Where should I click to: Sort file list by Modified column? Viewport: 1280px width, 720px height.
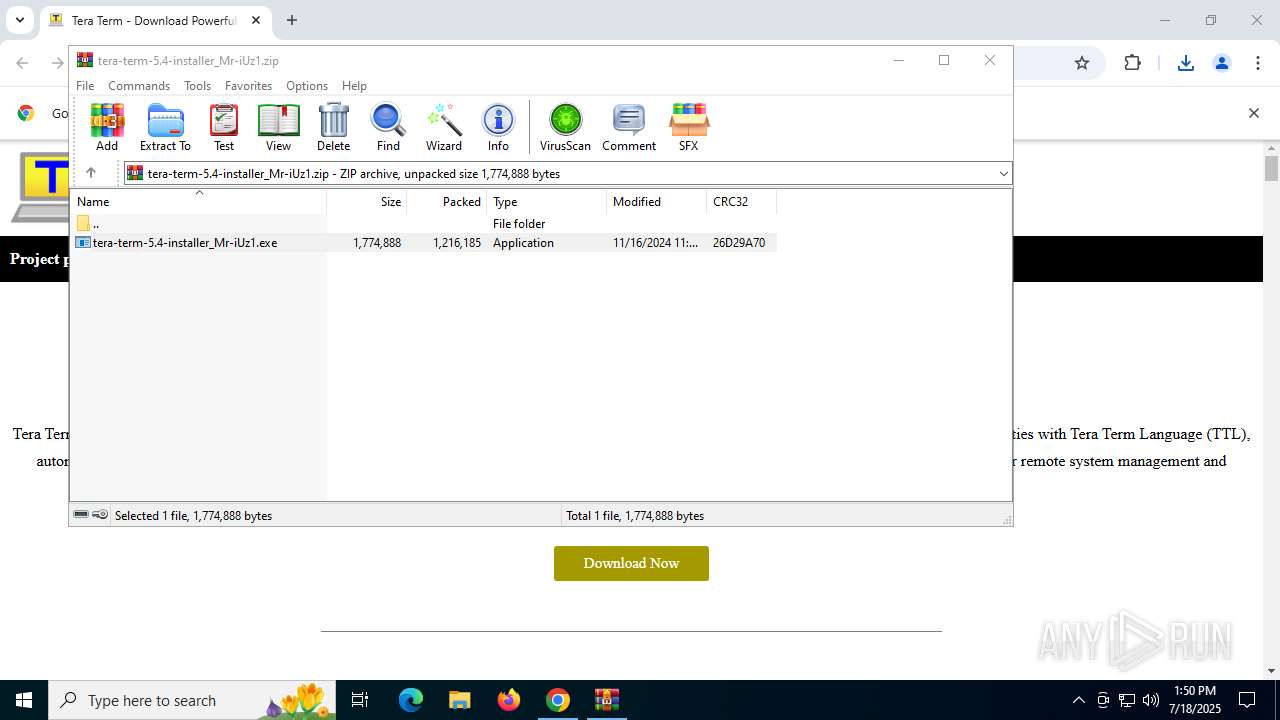(x=657, y=202)
